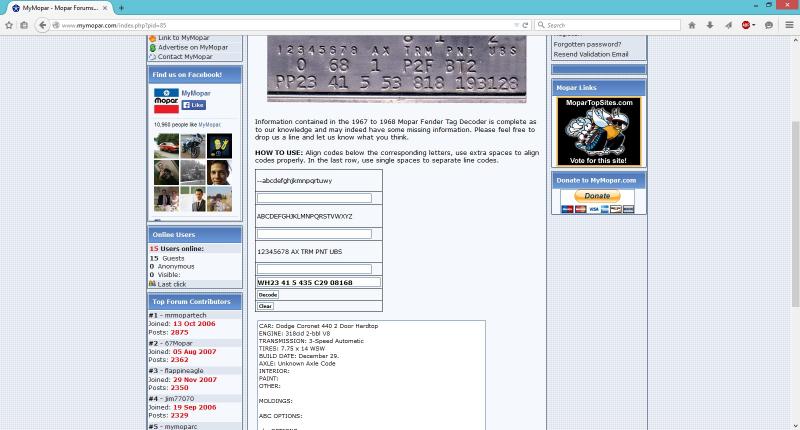Screen dimensions: 800x430
Task: Open the Advertise on MyMopar link
Action: (193, 47)
